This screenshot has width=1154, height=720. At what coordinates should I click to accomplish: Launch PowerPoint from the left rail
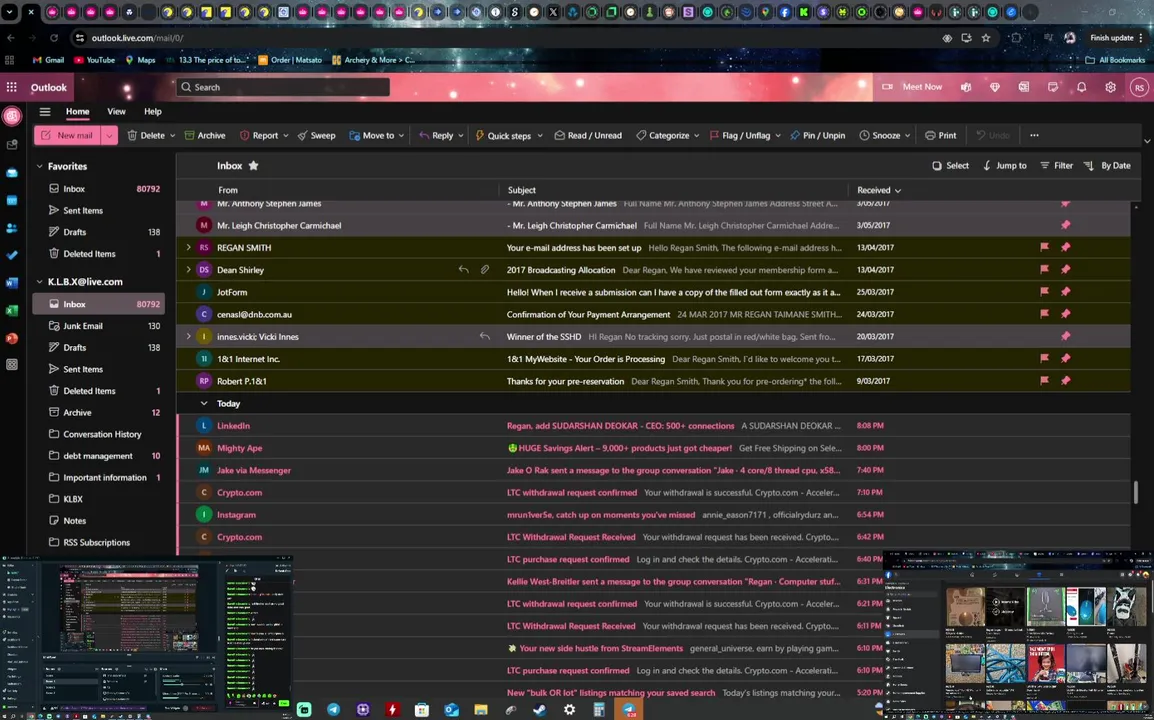(12, 339)
